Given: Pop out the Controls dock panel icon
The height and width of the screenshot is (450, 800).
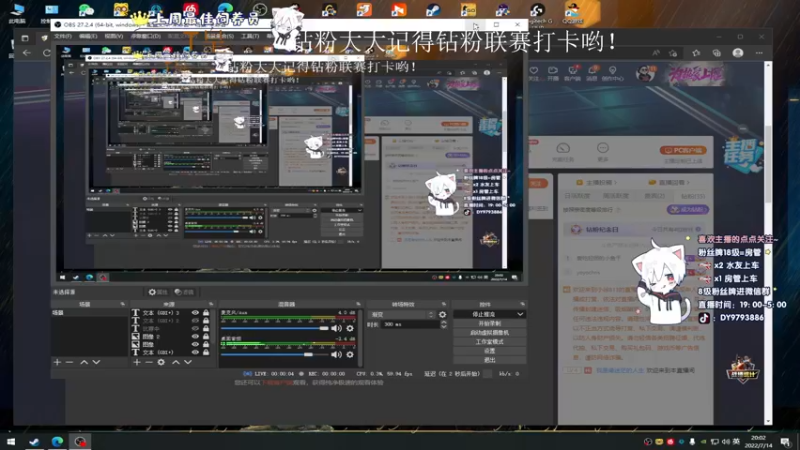Looking at the screenshot, I should [522, 304].
